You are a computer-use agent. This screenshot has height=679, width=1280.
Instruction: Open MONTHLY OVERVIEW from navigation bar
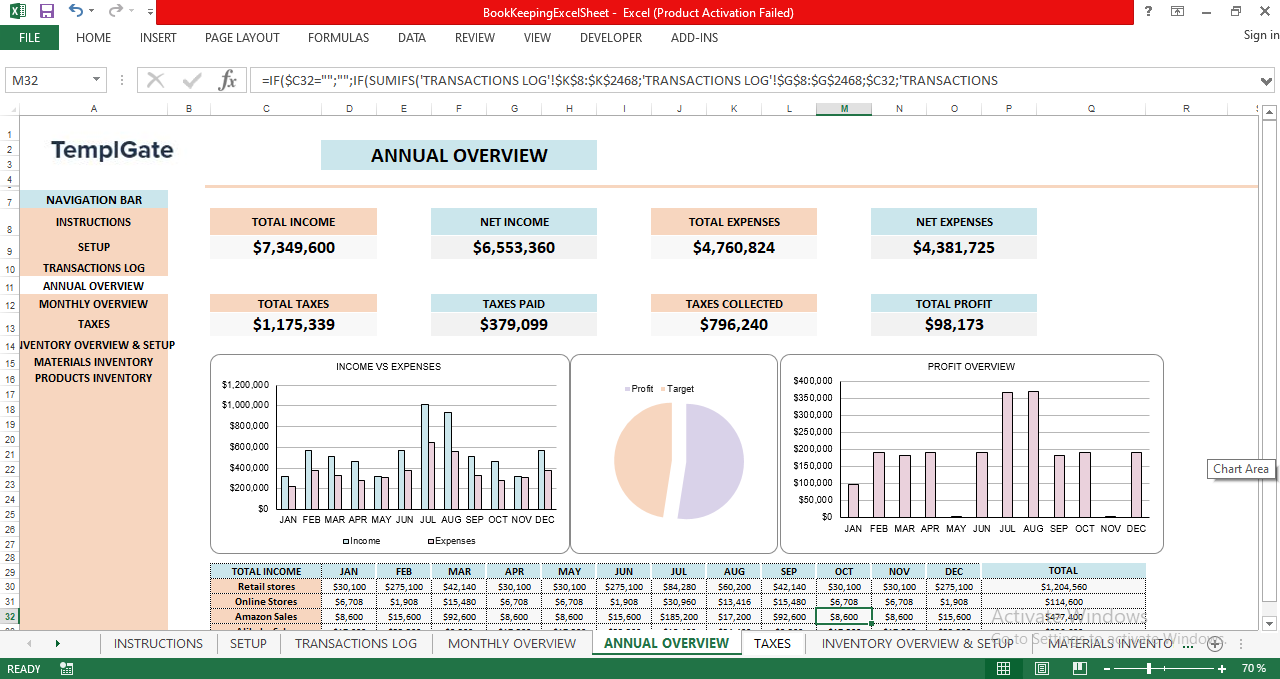[94, 304]
